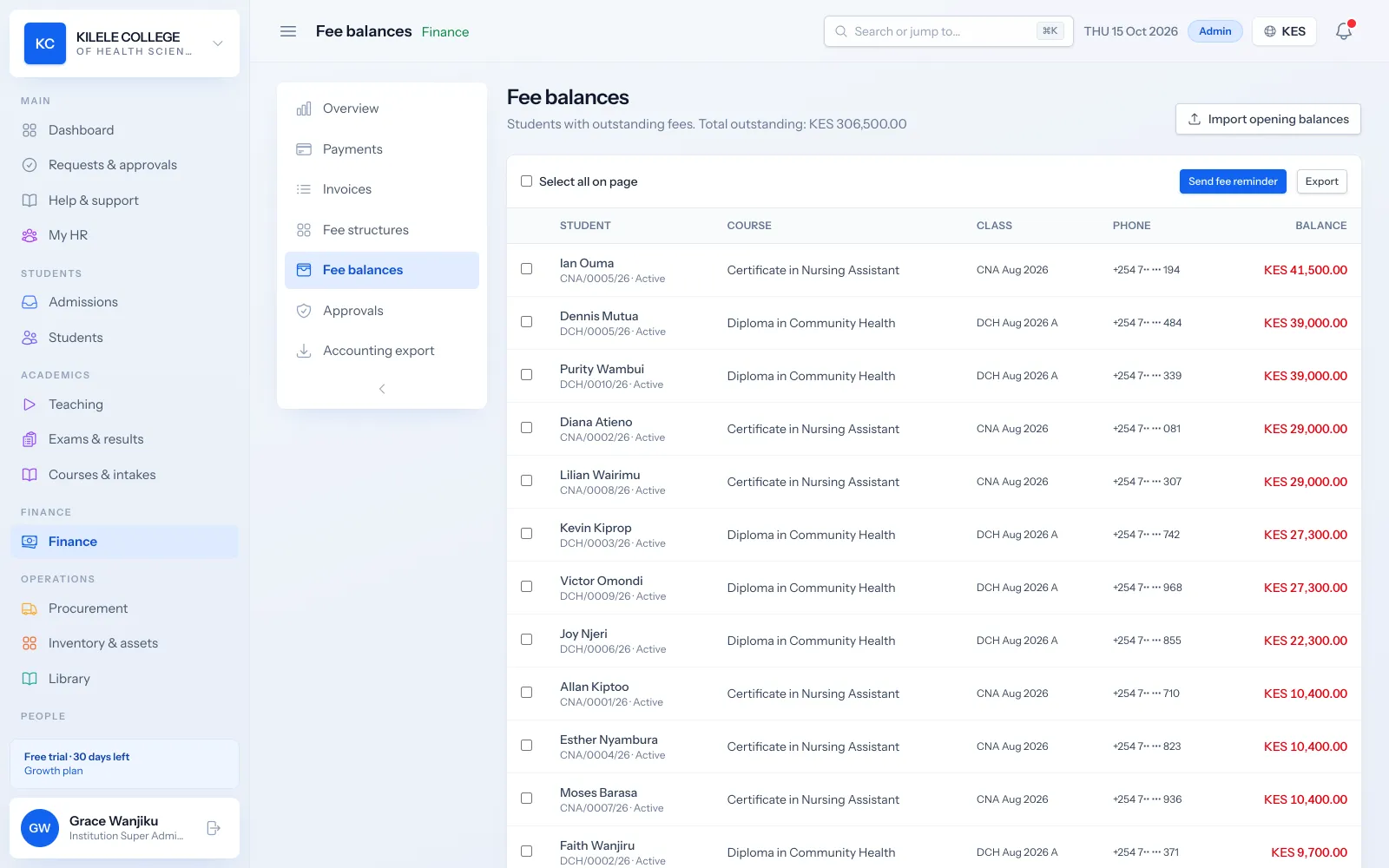Screen dimensions: 1389x868
Task: Click the Requests & approvals check icon
Action: tap(30, 165)
